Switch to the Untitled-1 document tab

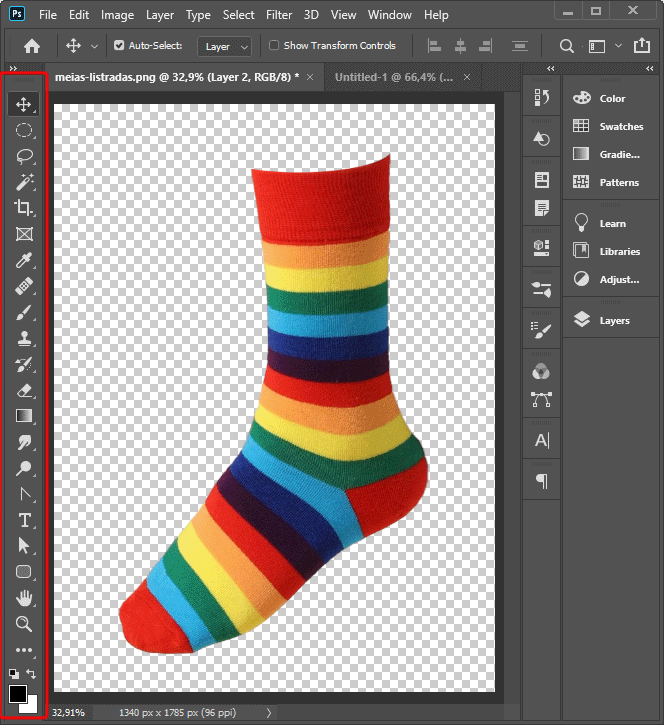pos(394,77)
